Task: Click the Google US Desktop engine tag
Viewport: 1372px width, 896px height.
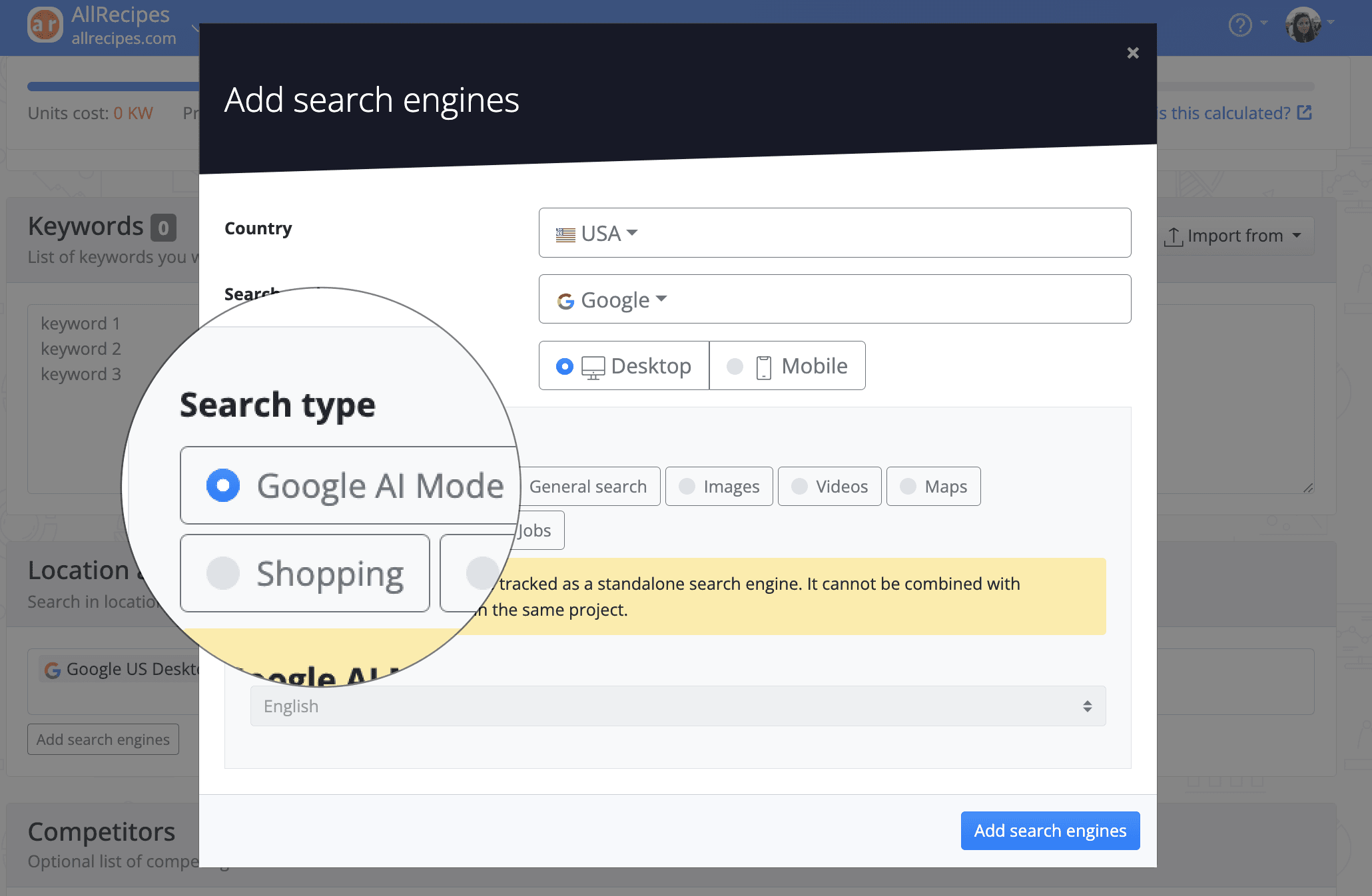Action: (120, 669)
